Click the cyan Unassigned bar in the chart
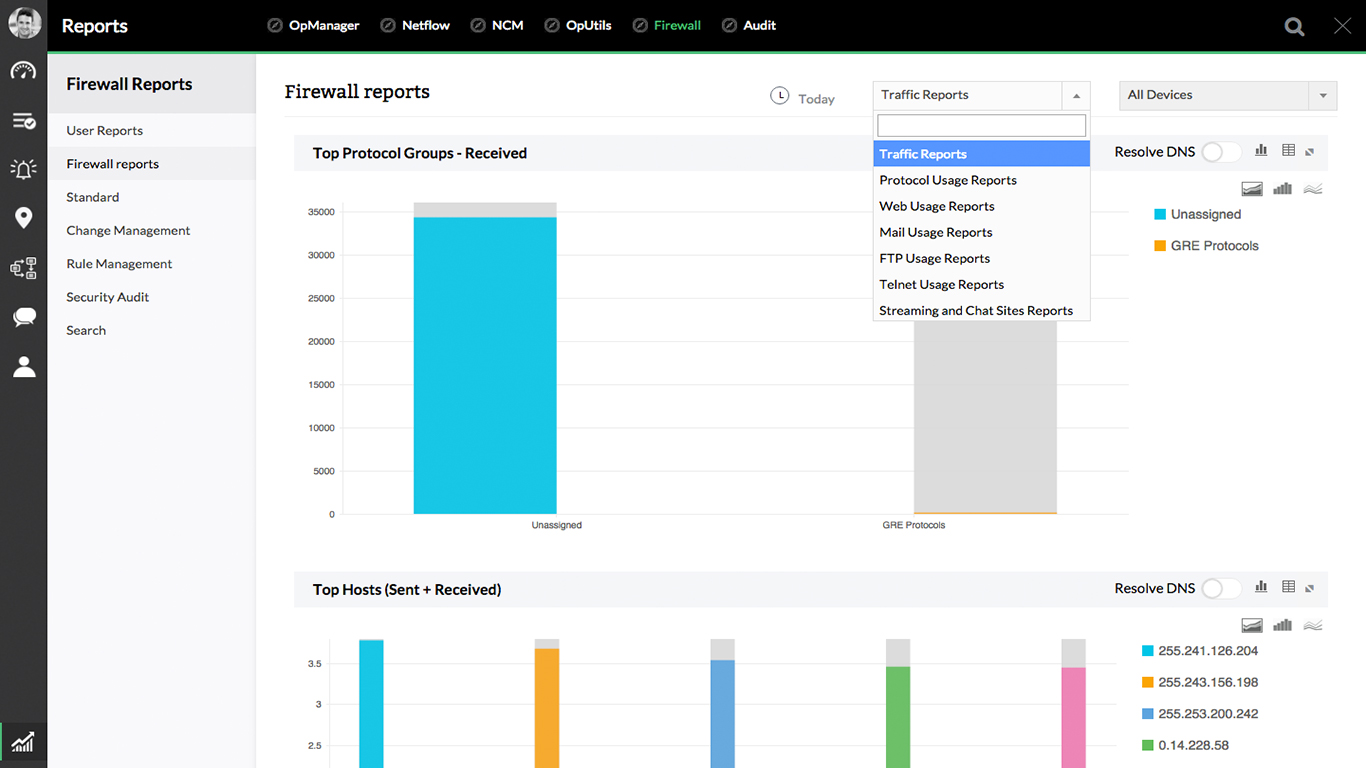 coord(485,366)
